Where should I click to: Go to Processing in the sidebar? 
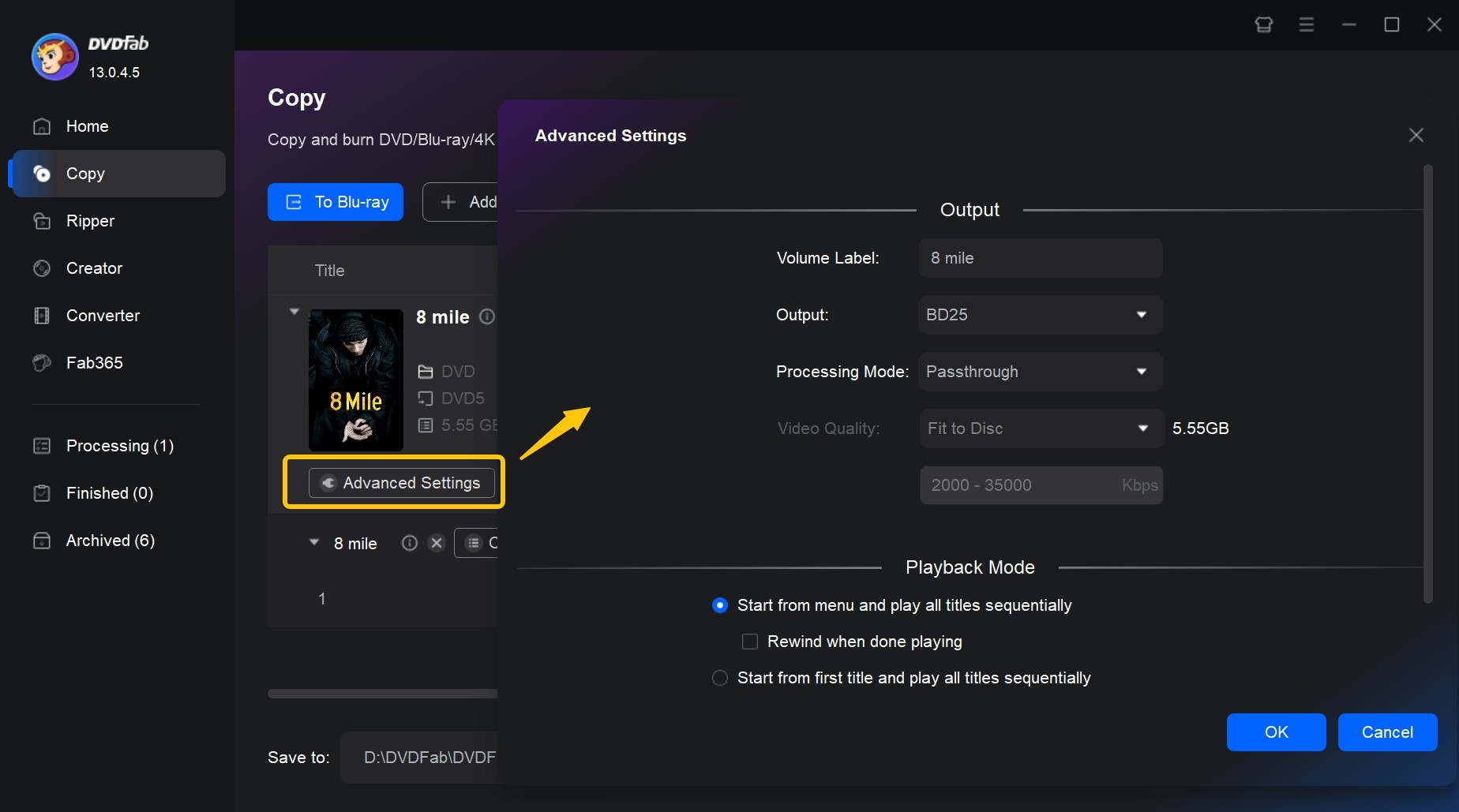[119, 446]
